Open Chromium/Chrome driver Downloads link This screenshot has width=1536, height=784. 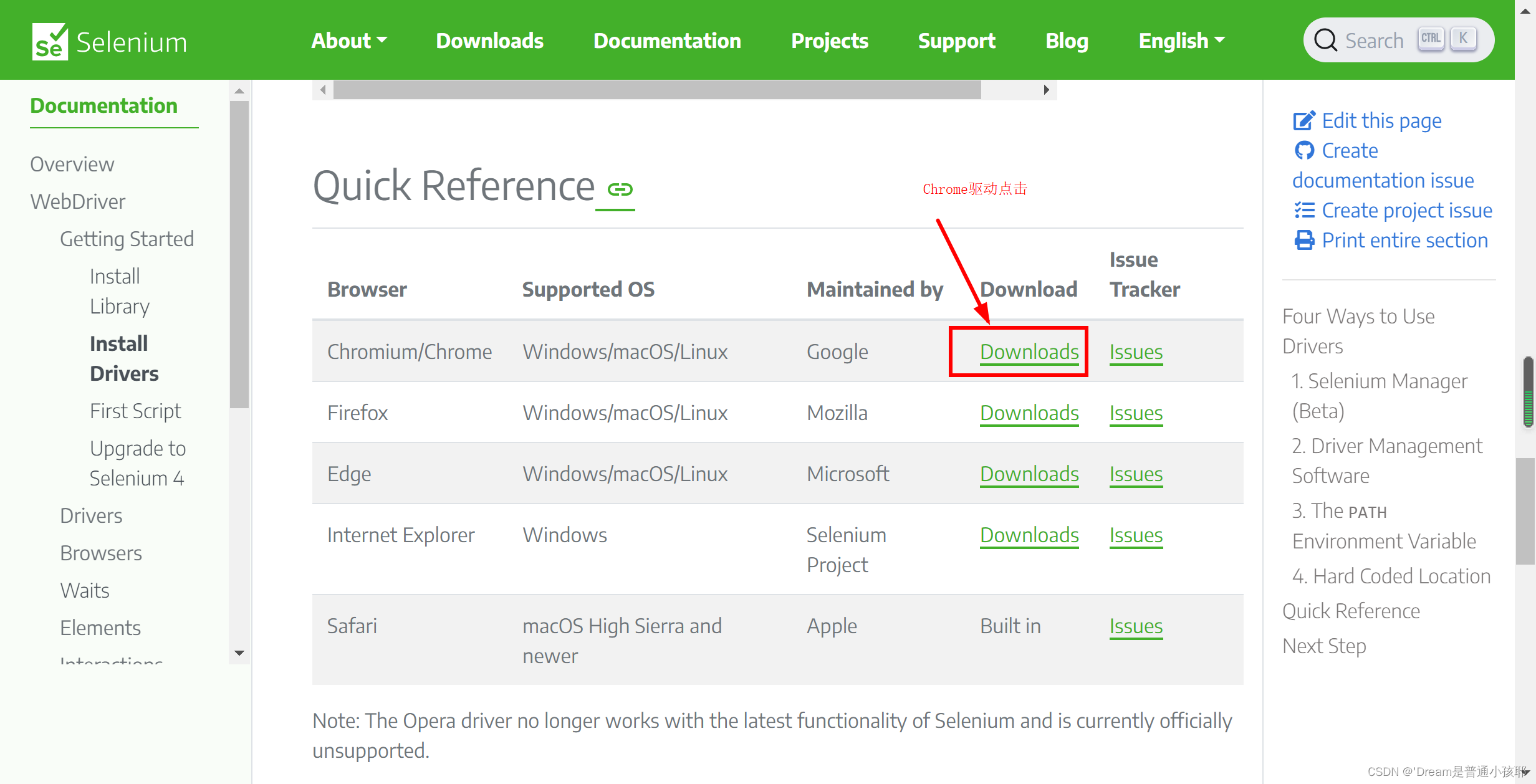coord(1029,351)
